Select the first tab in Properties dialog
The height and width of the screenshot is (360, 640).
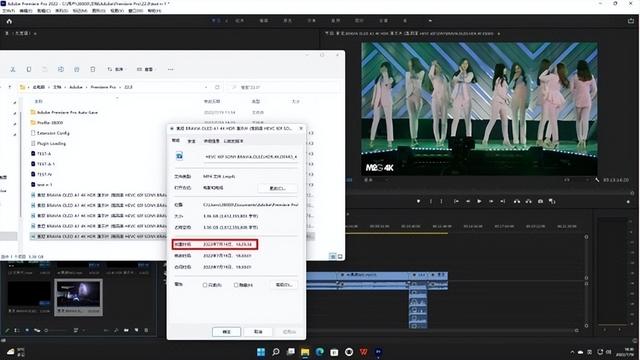pos(176,141)
